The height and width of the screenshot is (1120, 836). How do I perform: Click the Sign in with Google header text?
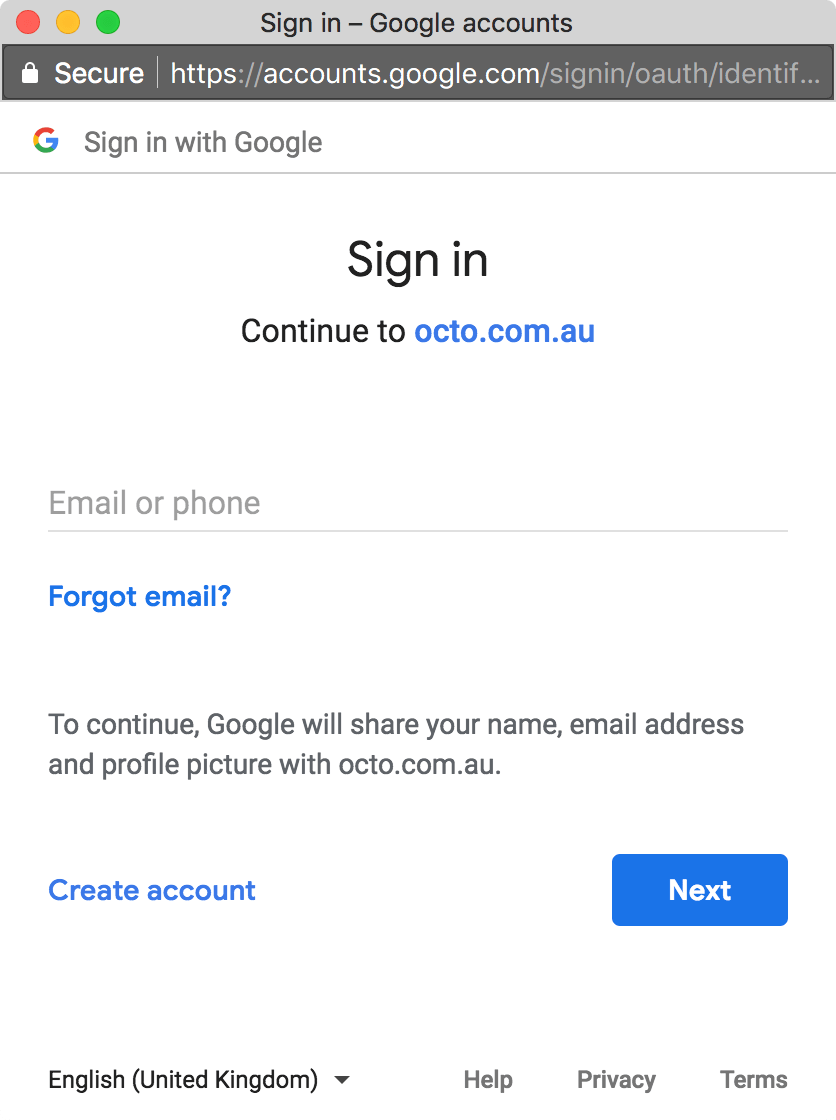coord(203,142)
